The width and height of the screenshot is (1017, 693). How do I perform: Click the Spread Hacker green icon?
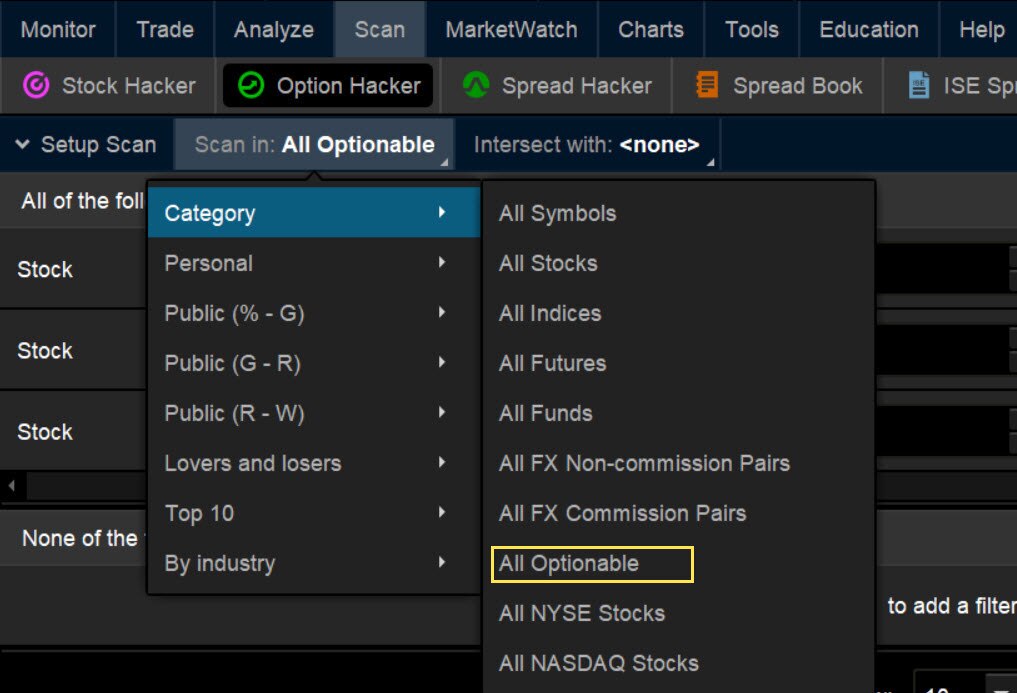476,85
